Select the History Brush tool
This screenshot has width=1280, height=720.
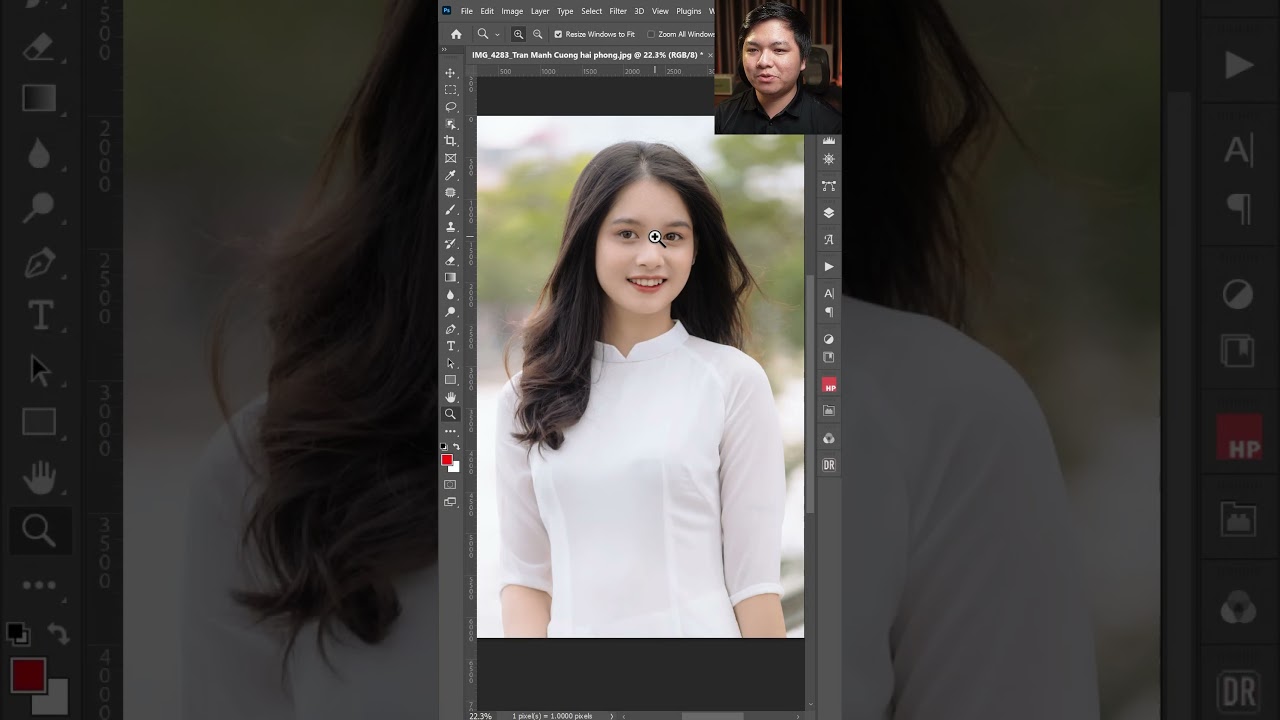450,244
